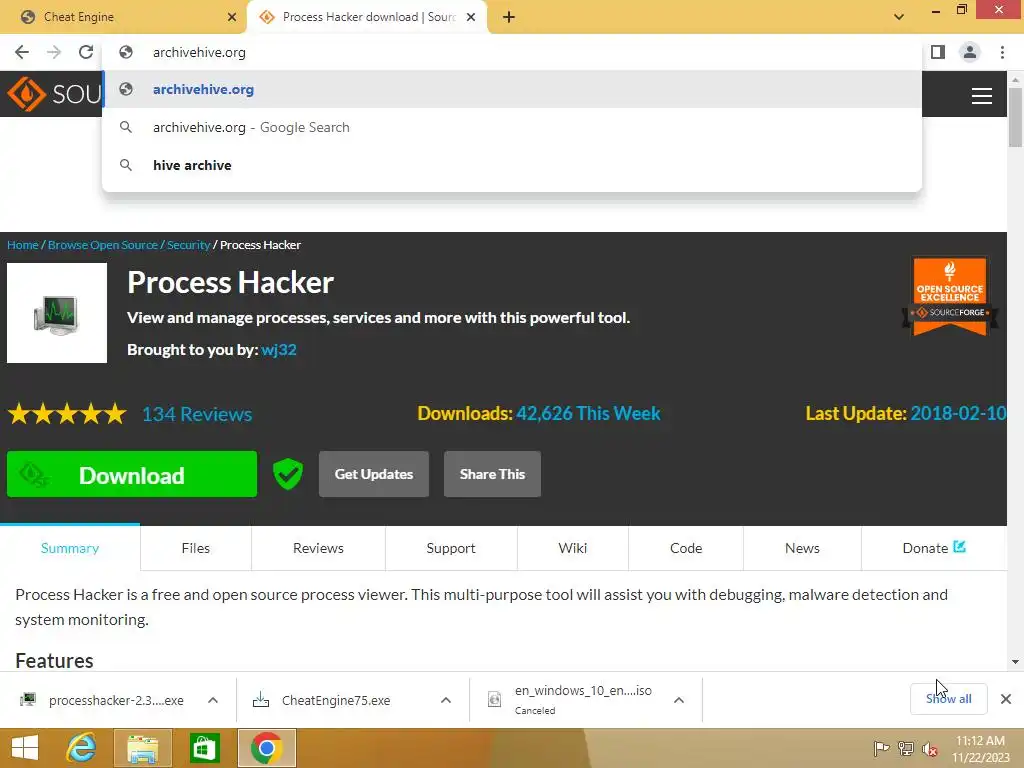The width and height of the screenshot is (1024, 768).
Task: Select the Reviews tab
Action: coord(318,548)
